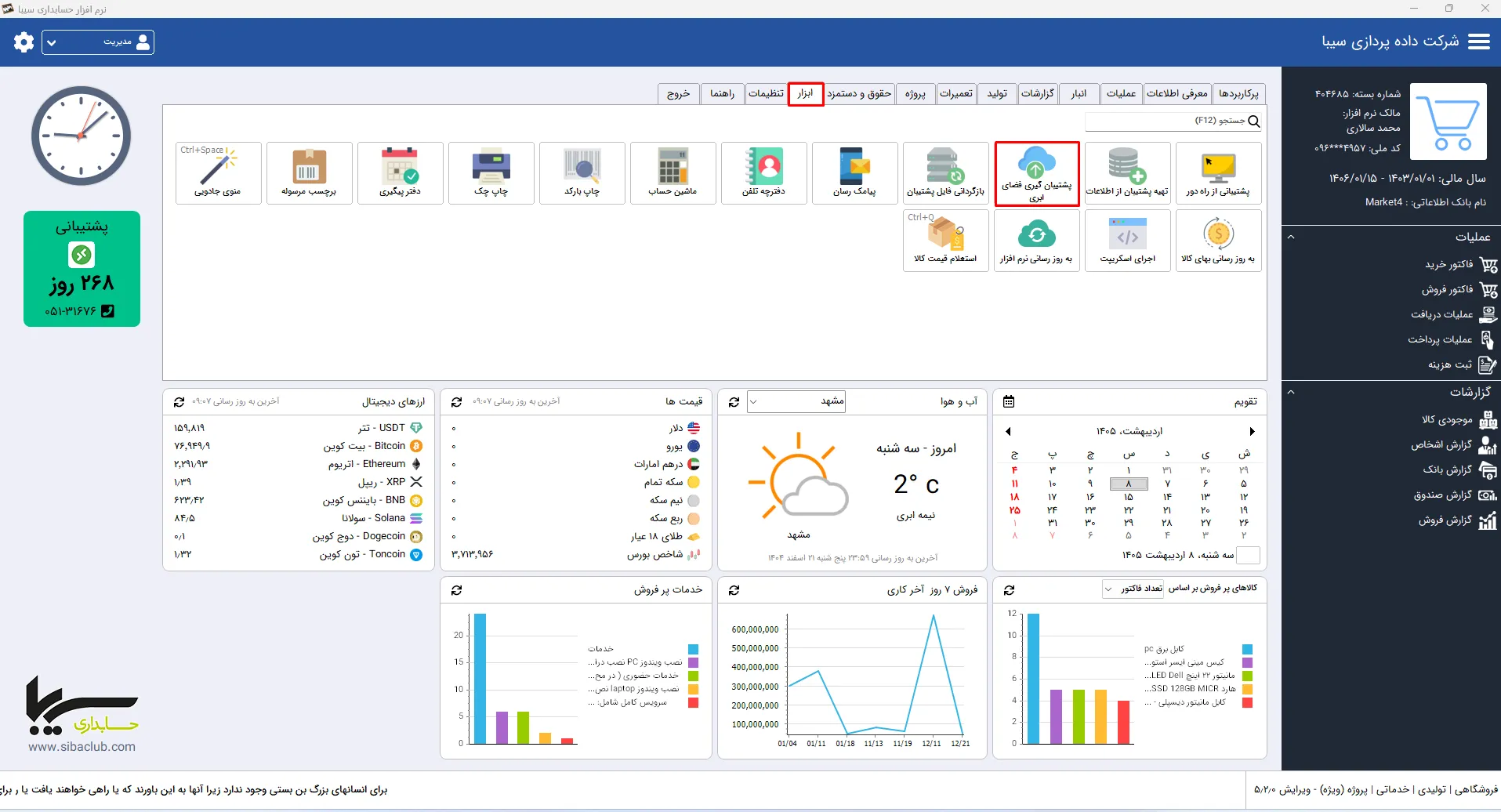Expand the مدیریت user dropdown

coord(98,42)
